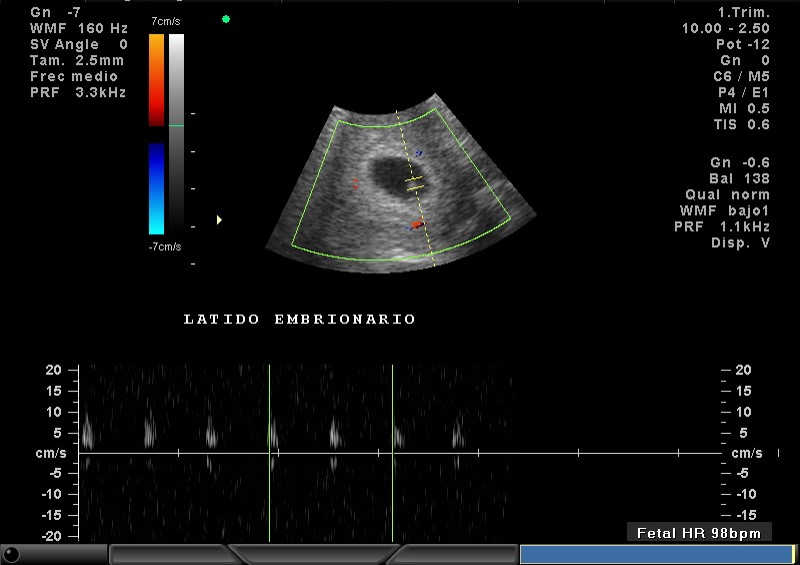The image size is (800, 565).
Task: Click the Doppler spectrum baseline
Action: pos(400,453)
